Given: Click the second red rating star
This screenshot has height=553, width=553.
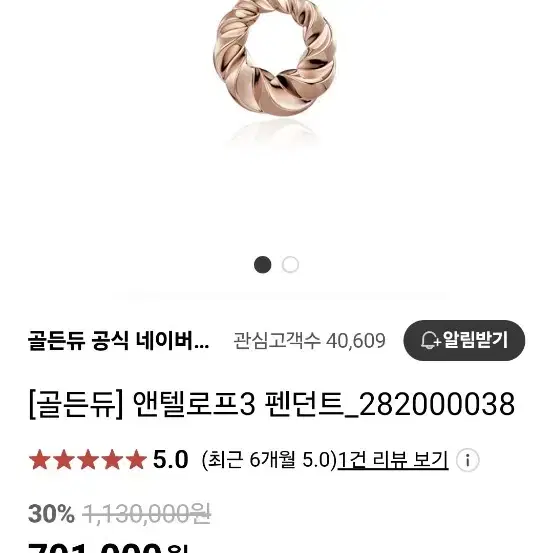Looking at the screenshot, I should (64, 460).
